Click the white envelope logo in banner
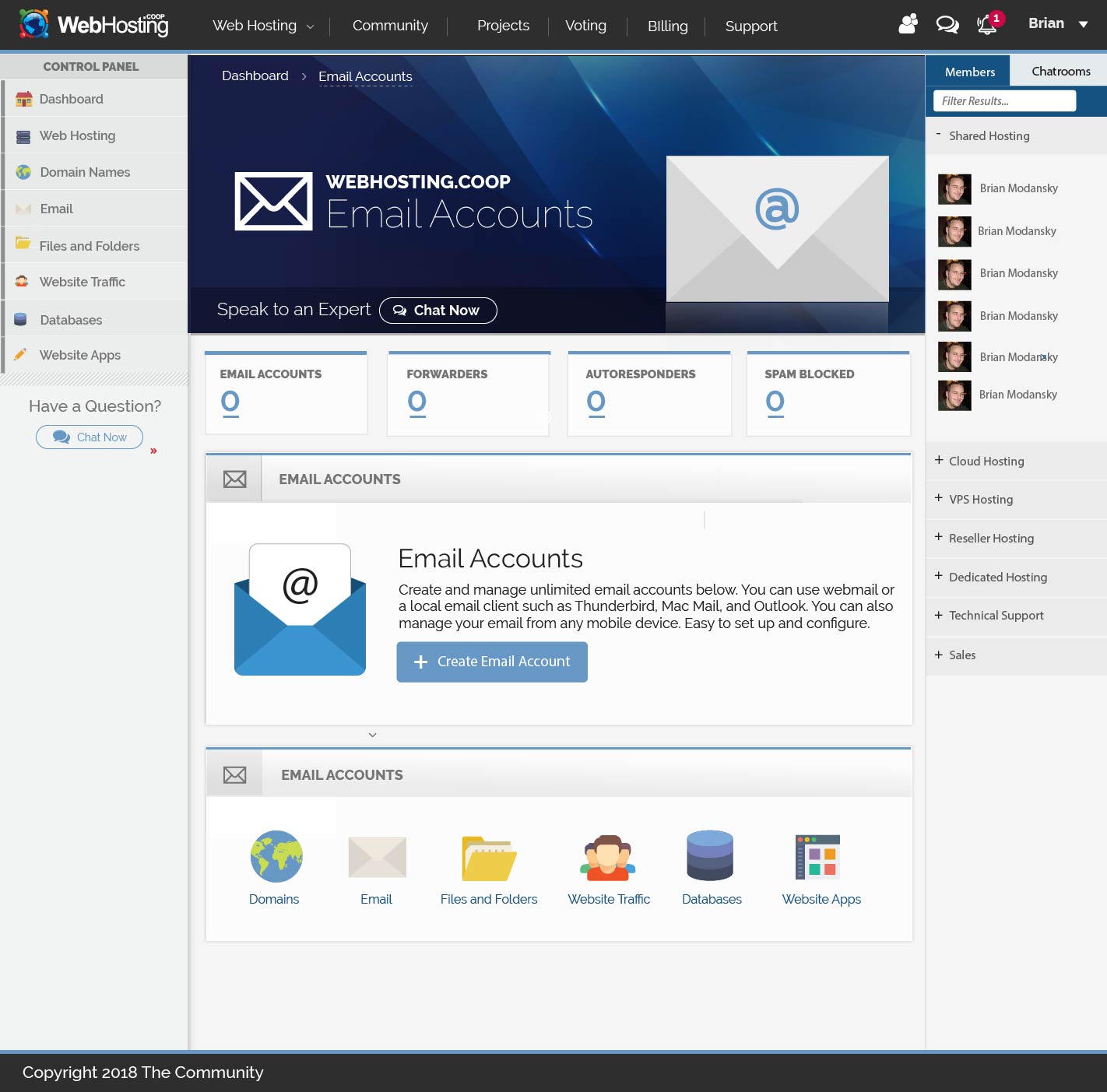The height and width of the screenshot is (1092, 1107). pos(274,202)
